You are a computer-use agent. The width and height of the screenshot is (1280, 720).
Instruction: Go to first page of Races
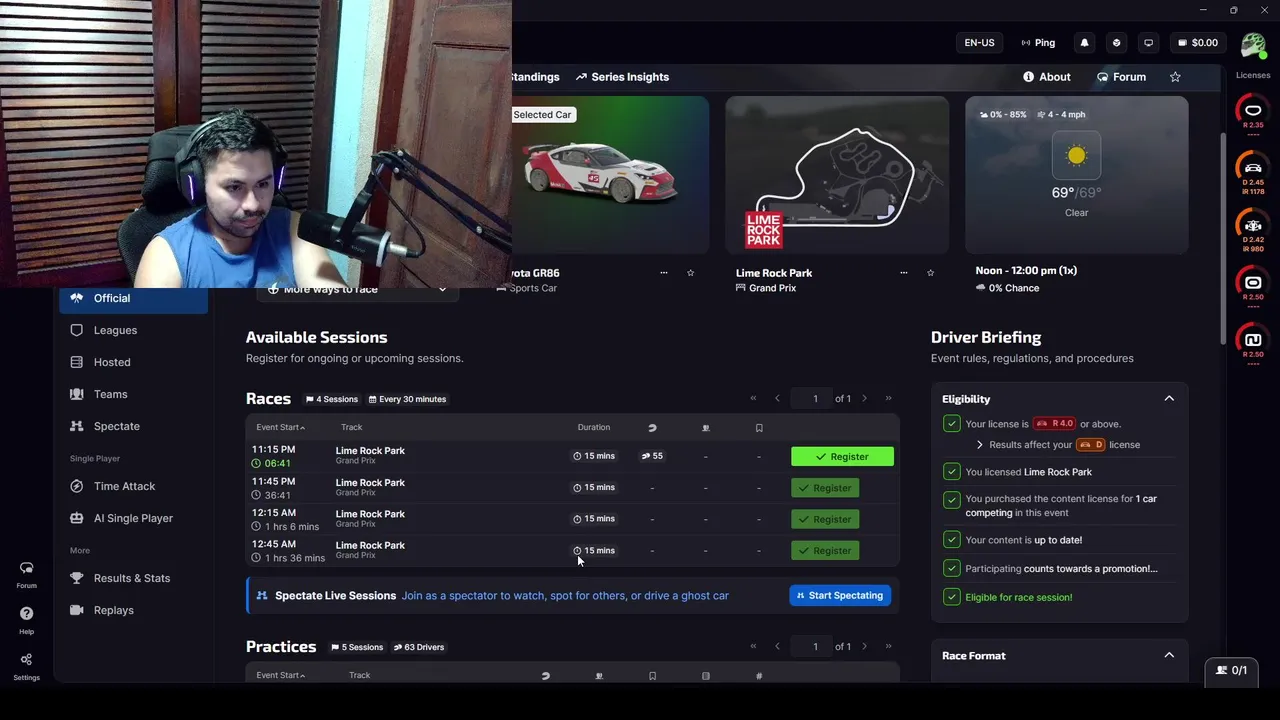pyautogui.click(x=753, y=399)
